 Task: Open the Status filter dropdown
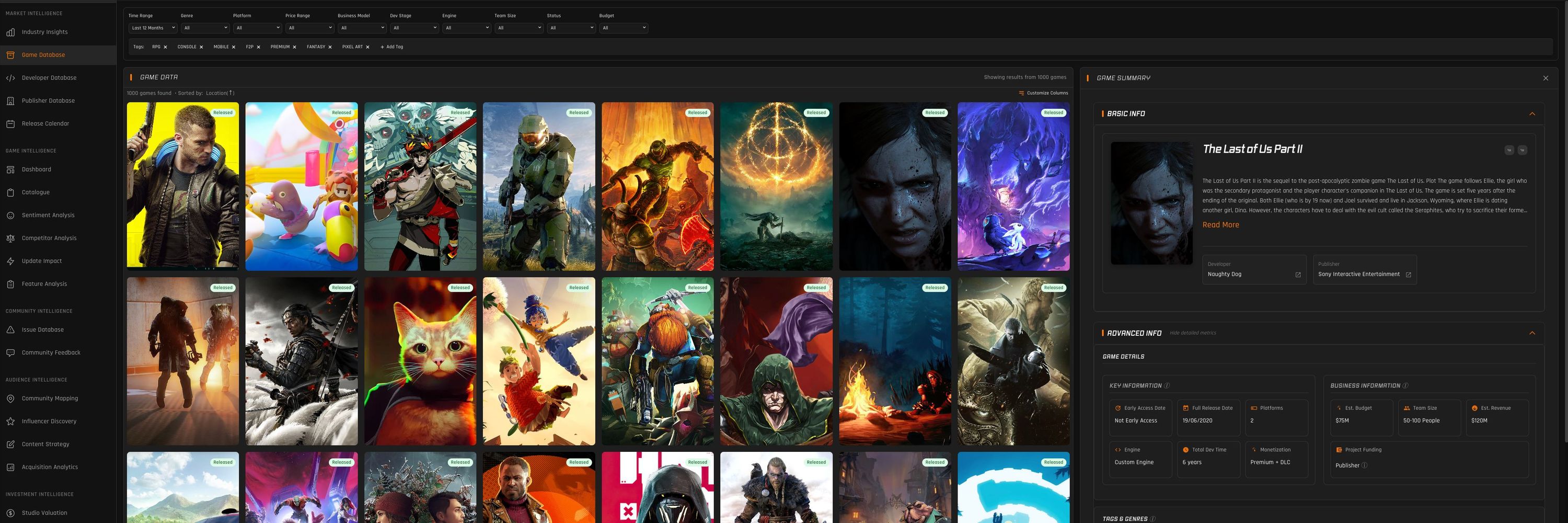[571, 28]
